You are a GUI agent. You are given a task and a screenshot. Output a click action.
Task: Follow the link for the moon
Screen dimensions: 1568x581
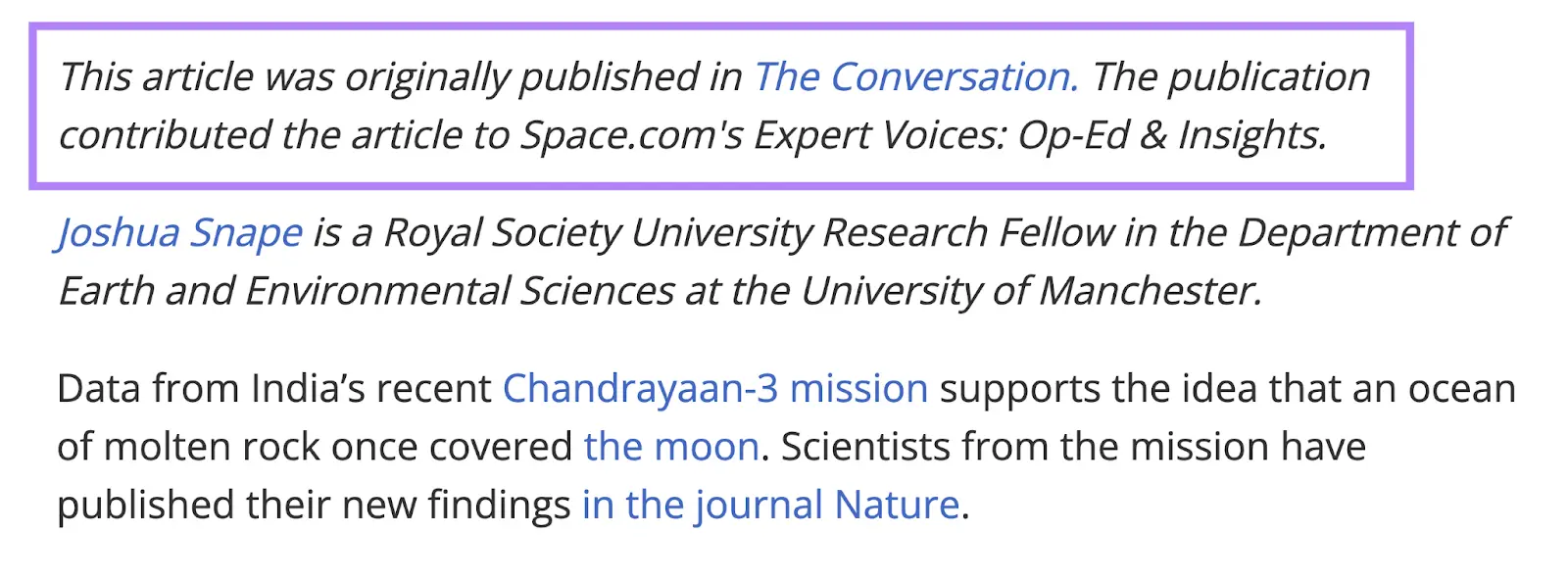[x=671, y=447]
